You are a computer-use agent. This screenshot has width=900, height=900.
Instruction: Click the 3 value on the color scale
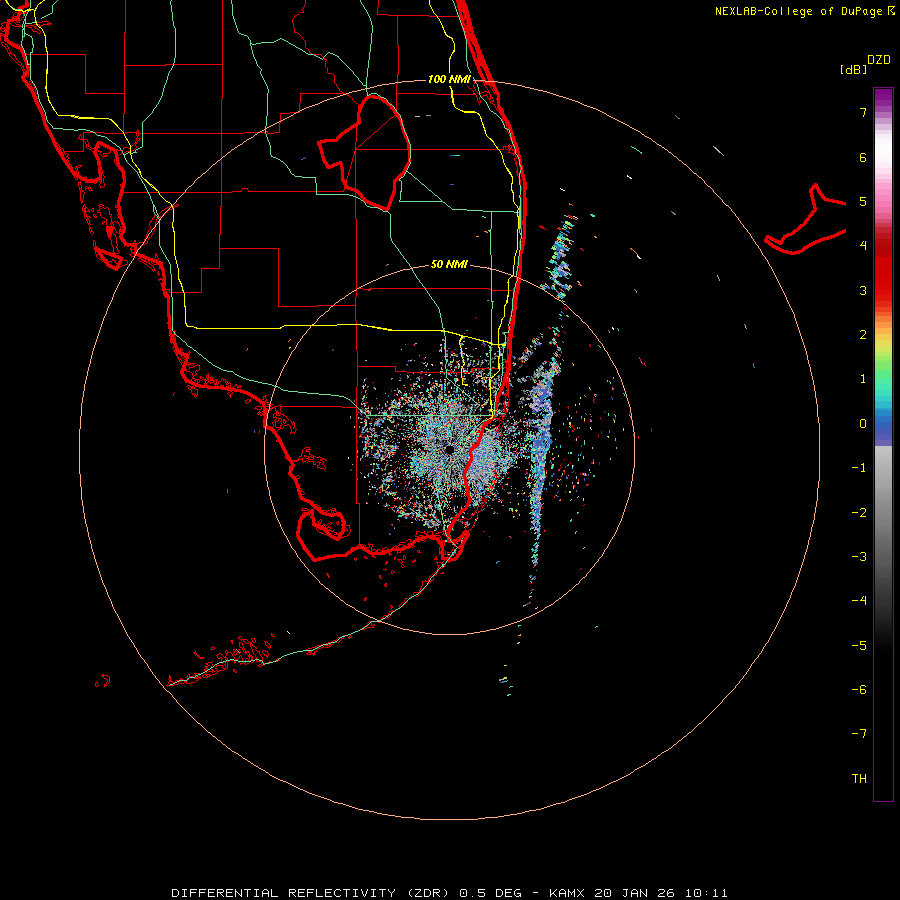(x=863, y=290)
